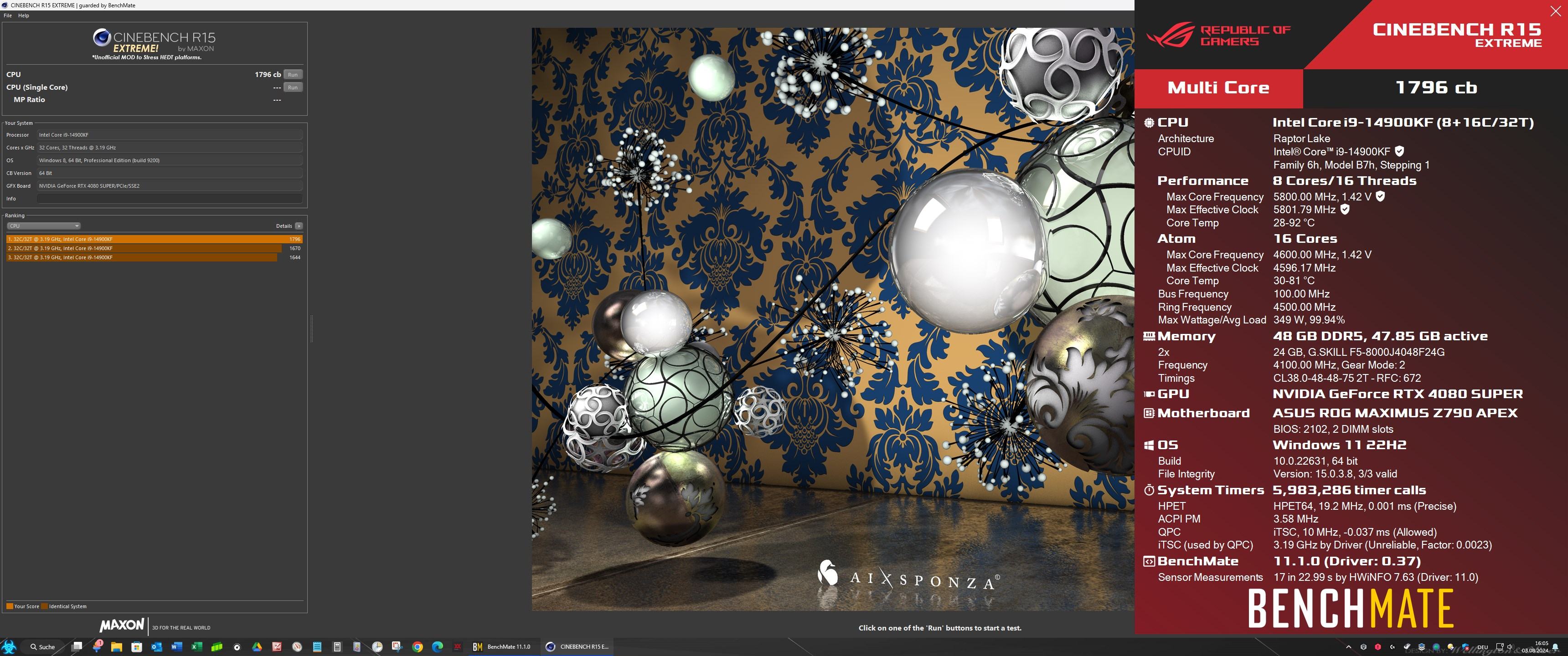The width and height of the screenshot is (1568, 656).
Task: Click the MAXON logo at bottom
Action: [x=122, y=625]
